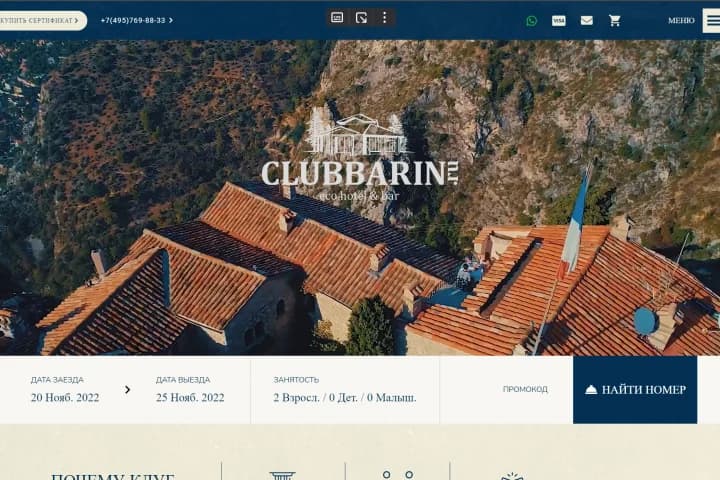Click the picture-in-picture overlay icon
The height and width of the screenshot is (480, 720).
click(337, 17)
